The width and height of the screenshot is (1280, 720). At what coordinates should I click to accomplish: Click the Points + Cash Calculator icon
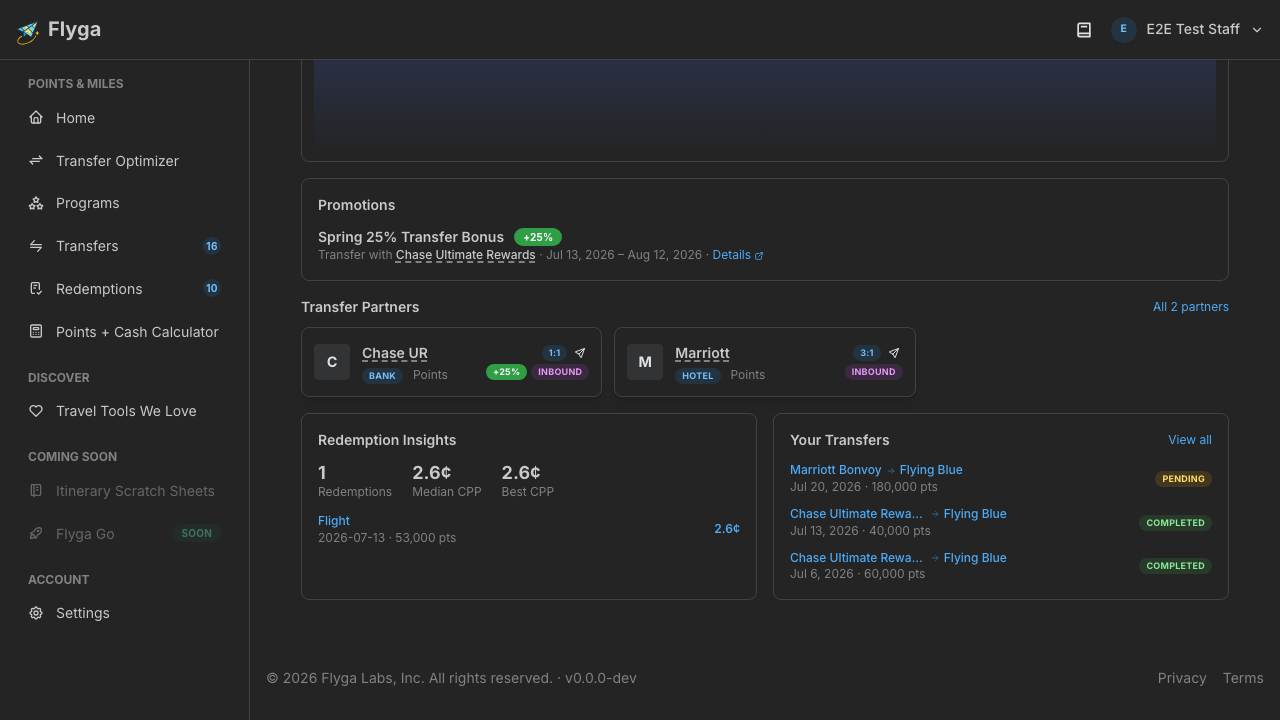pos(36,332)
